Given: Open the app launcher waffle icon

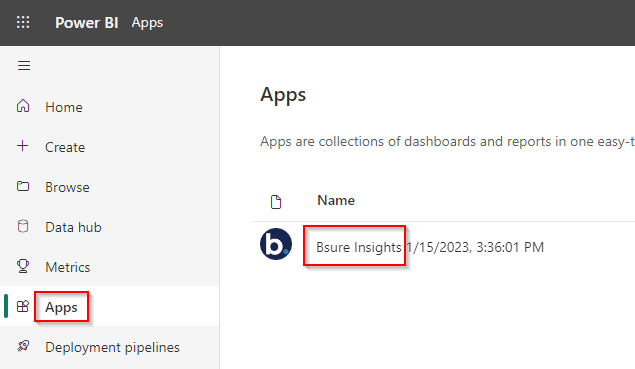Looking at the screenshot, I should pyautogui.click(x=23, y=22).
